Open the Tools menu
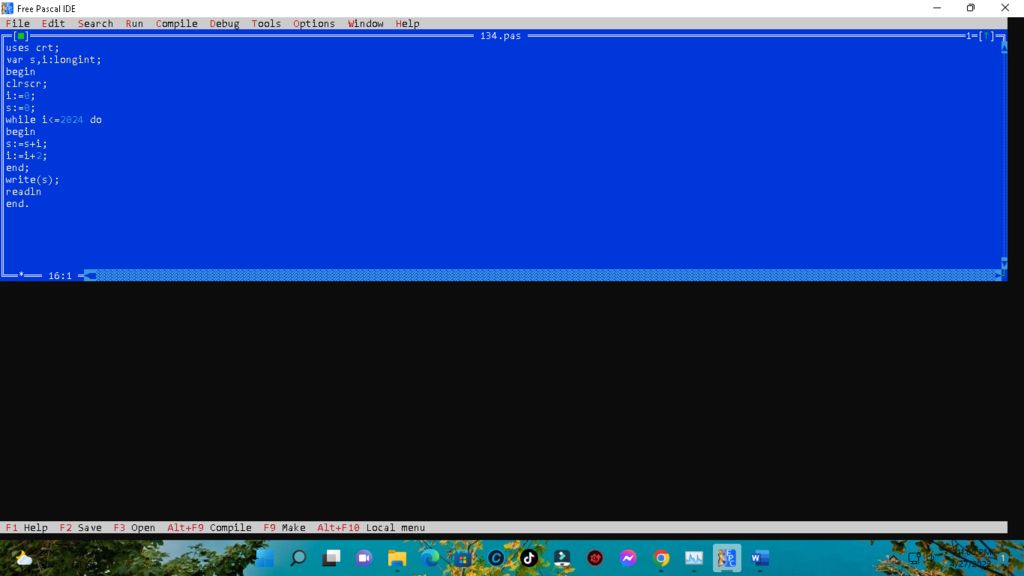 pyautogui.click(x=266, y=24)
